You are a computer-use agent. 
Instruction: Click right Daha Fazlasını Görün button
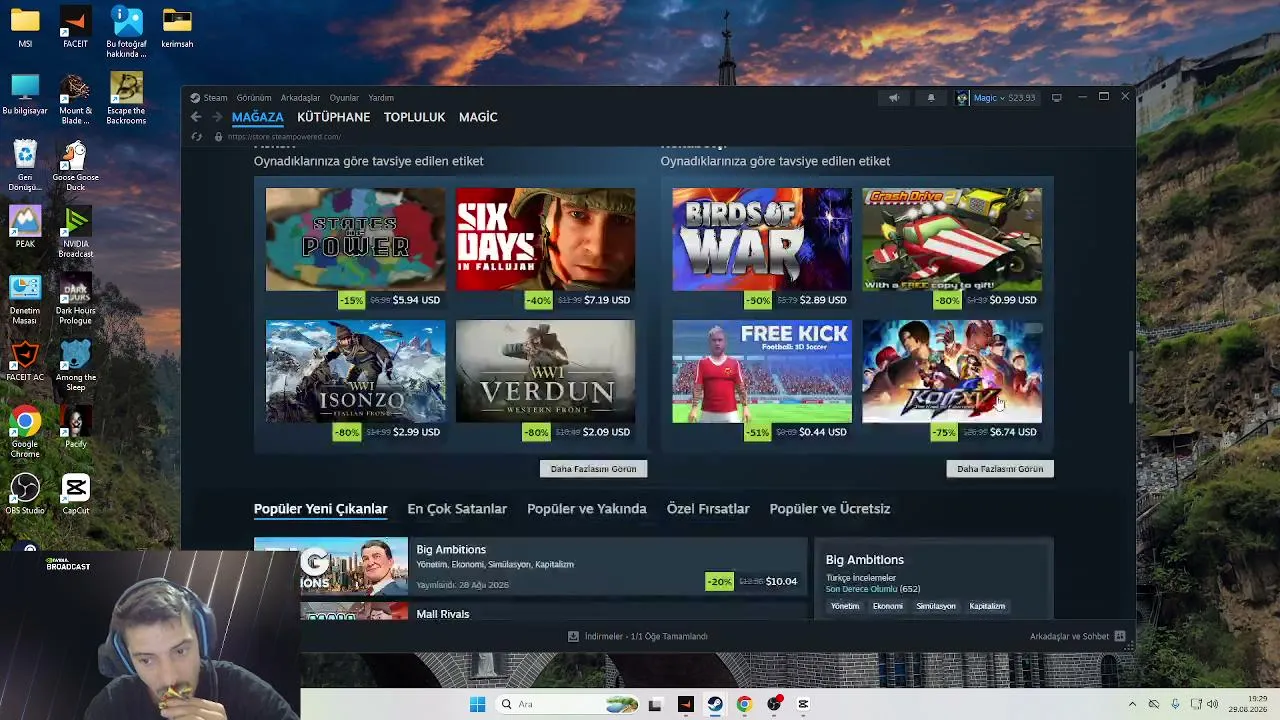tap(1000, 469)
